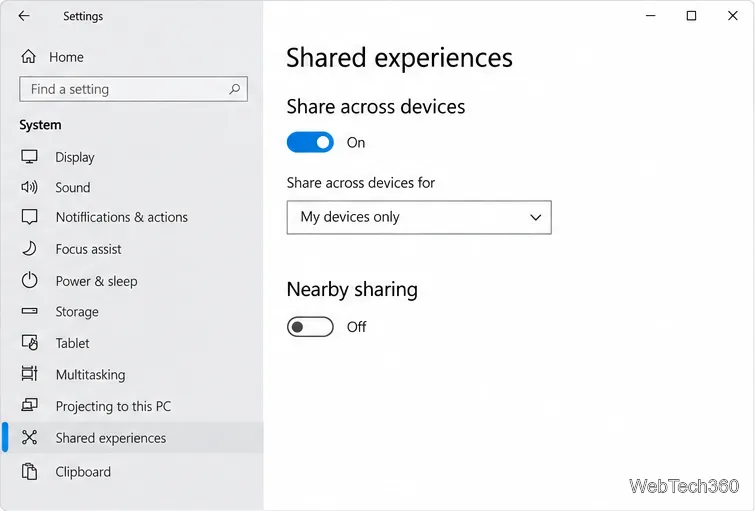Click the Notifications speech bubble icon
The width and height of the screenshot is (755, 511).
tap(29, 217)
